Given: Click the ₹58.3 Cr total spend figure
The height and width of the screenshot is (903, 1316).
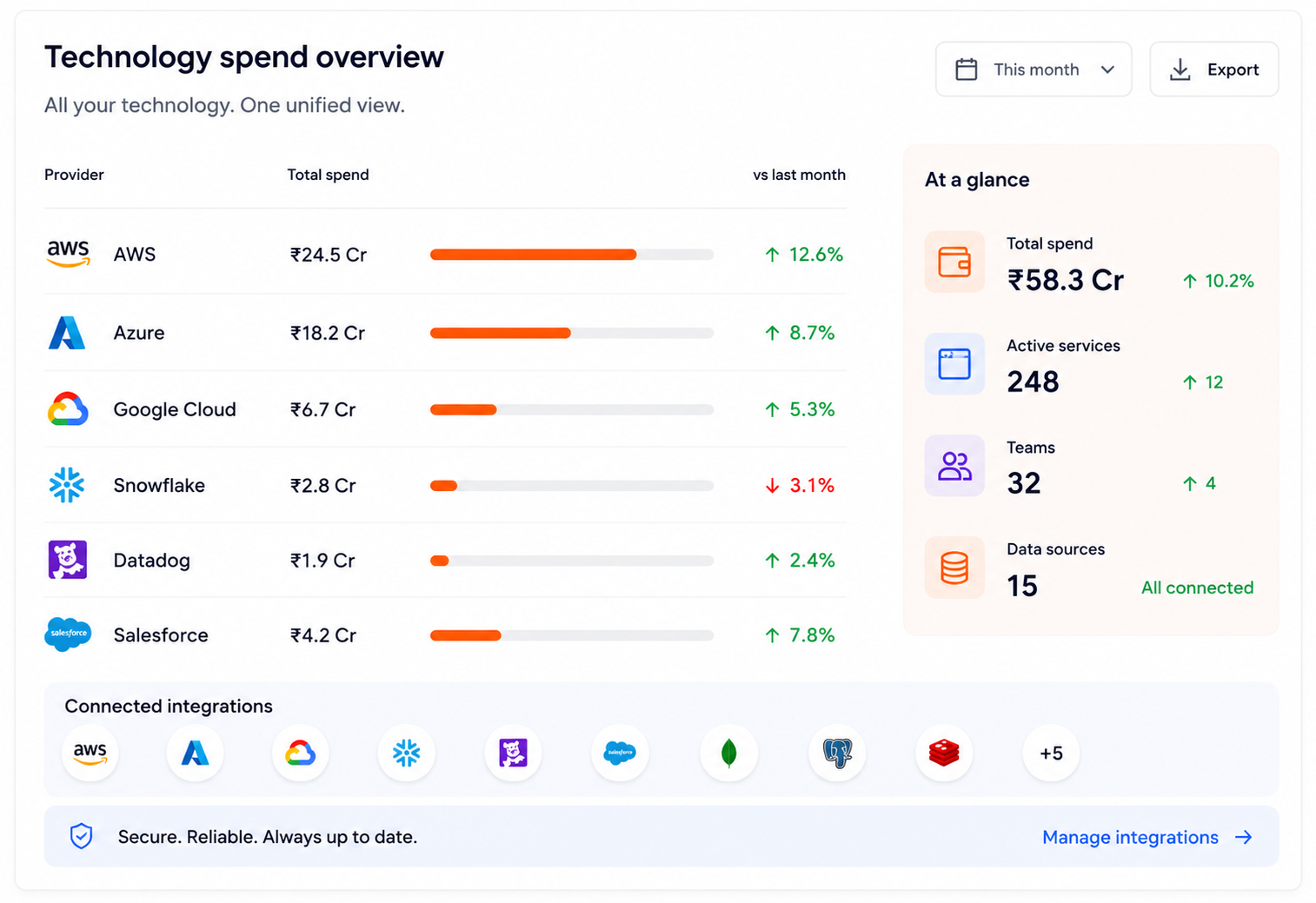Looking at the screenshot, I should click(1065, 280).
